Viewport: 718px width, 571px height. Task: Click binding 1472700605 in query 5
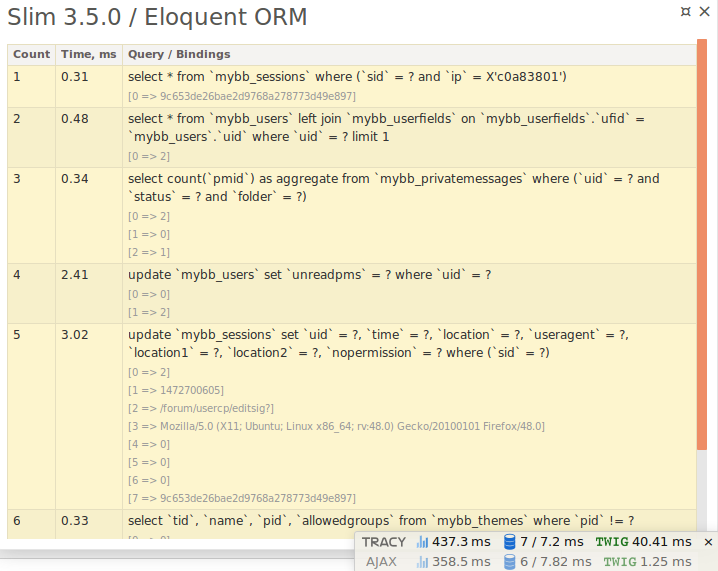[176, 390]
